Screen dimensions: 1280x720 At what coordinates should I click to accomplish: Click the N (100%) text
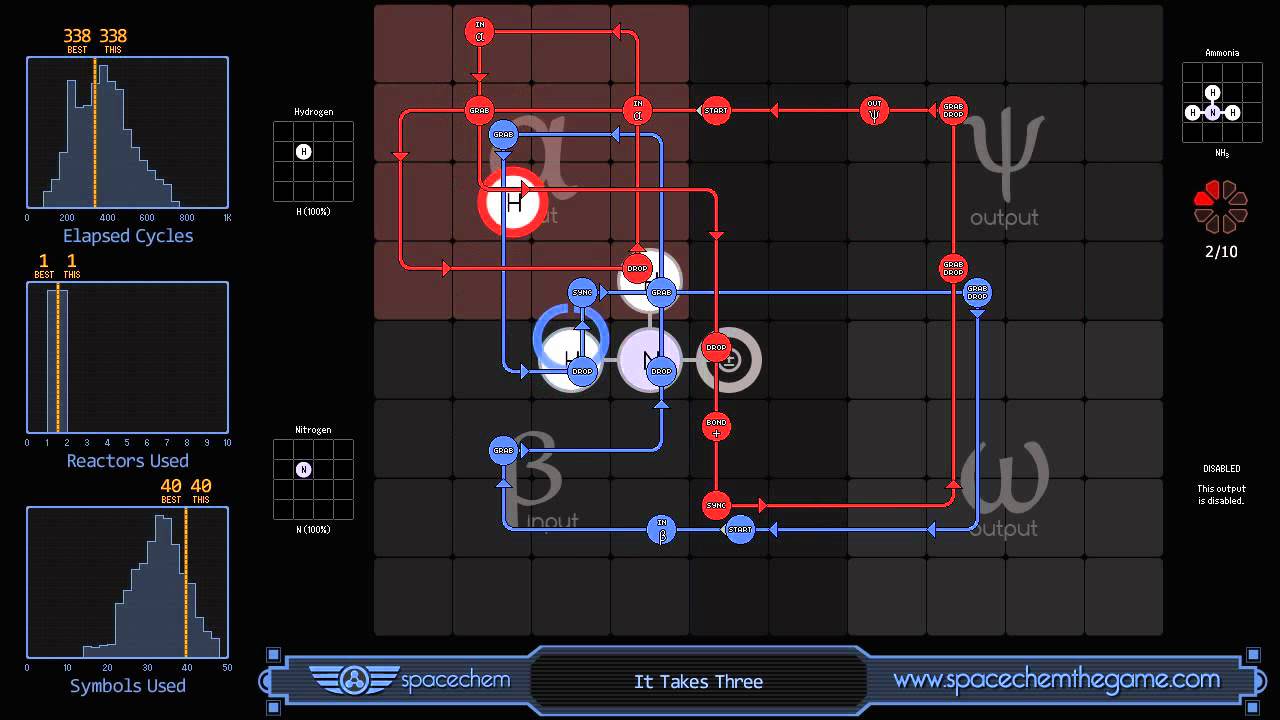tap(313, 530)
